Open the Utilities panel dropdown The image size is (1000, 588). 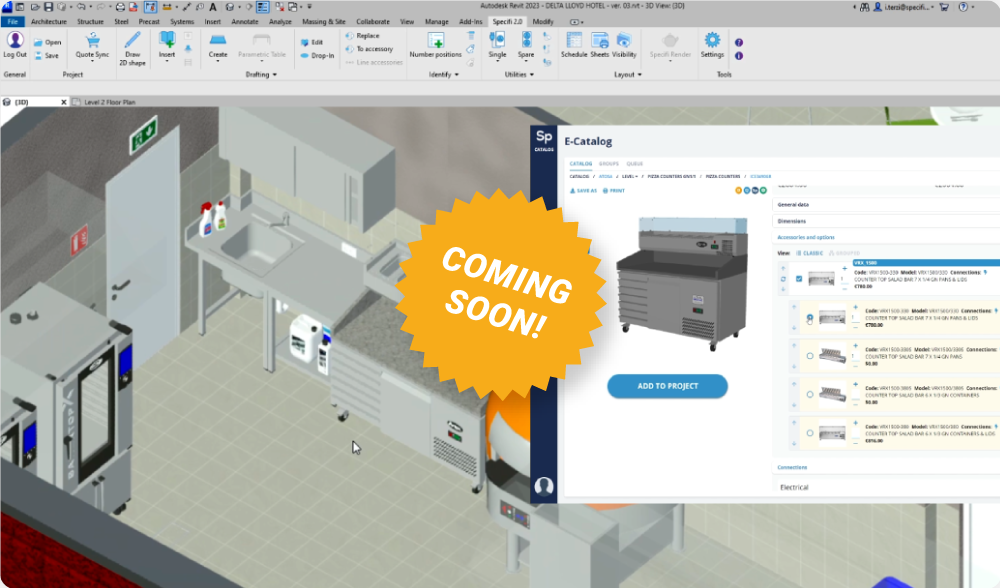coord(519,75)
